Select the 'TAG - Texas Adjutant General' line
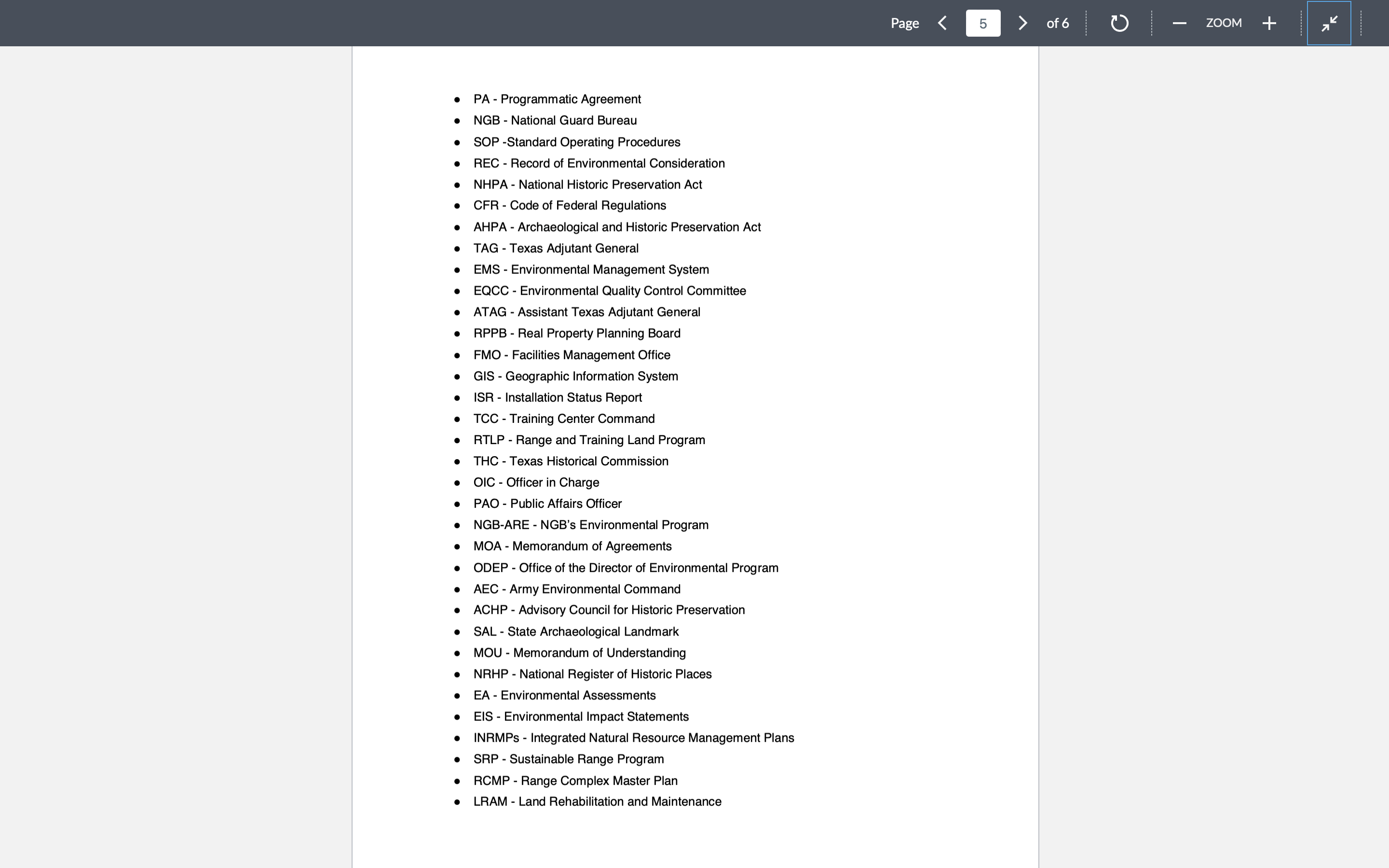 pos(556,248)
